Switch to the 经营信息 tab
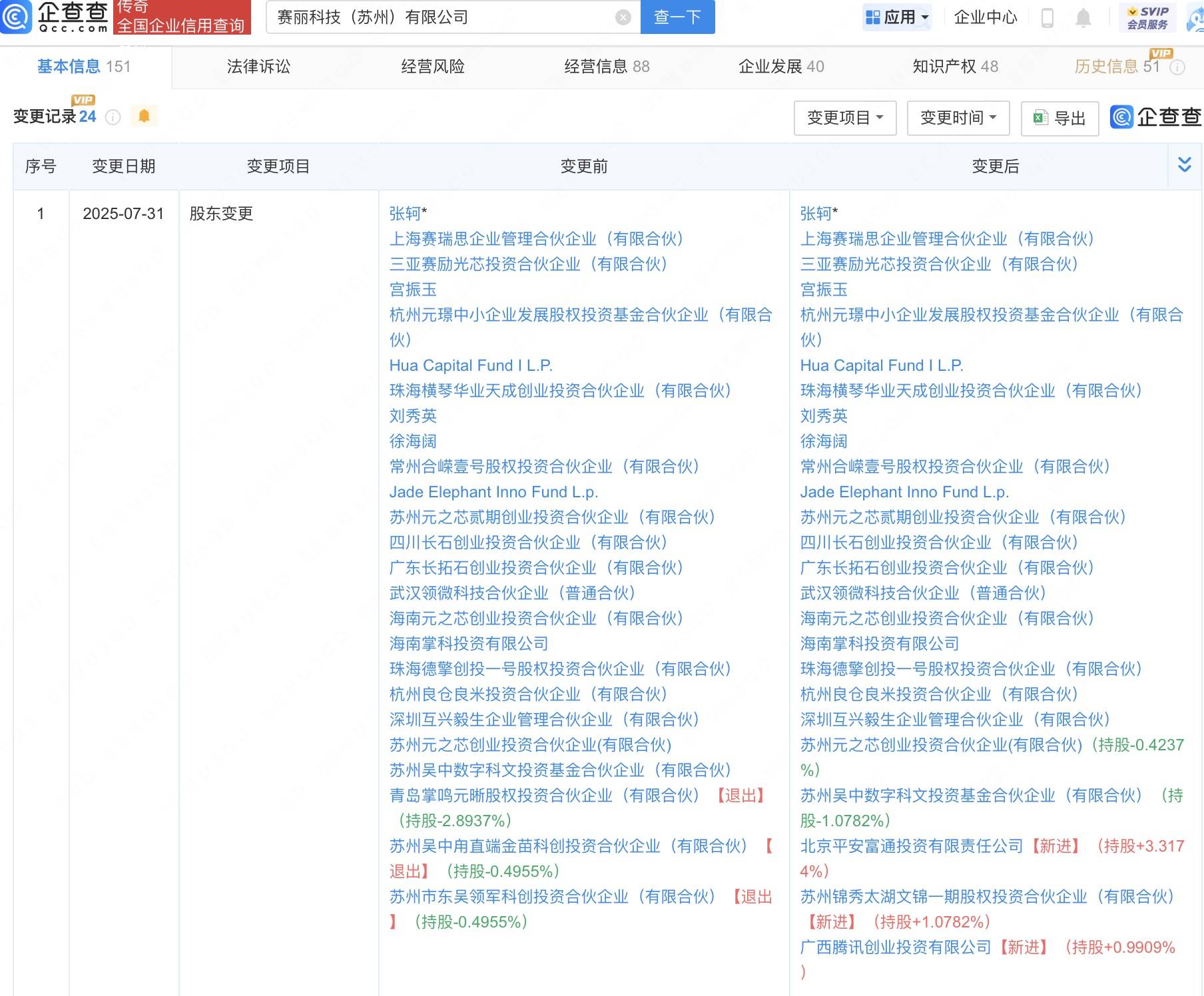Image resolution: width=1204 pixels, height=996 pixels. click(607, 67)
